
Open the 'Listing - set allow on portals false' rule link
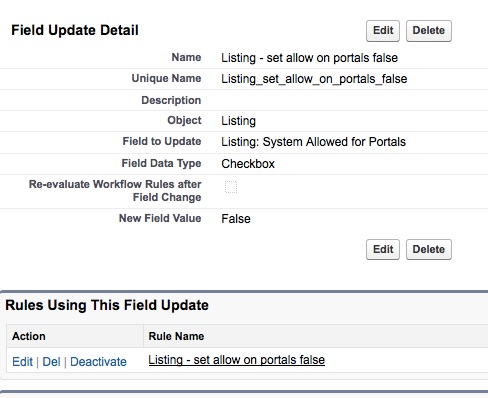coord(236,360)
